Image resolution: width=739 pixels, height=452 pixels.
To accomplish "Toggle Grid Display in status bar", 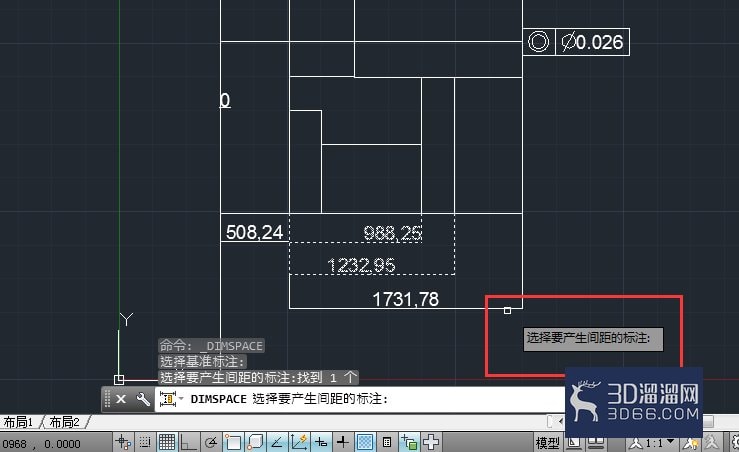I will pyautogui.click(x=167, y=443).
